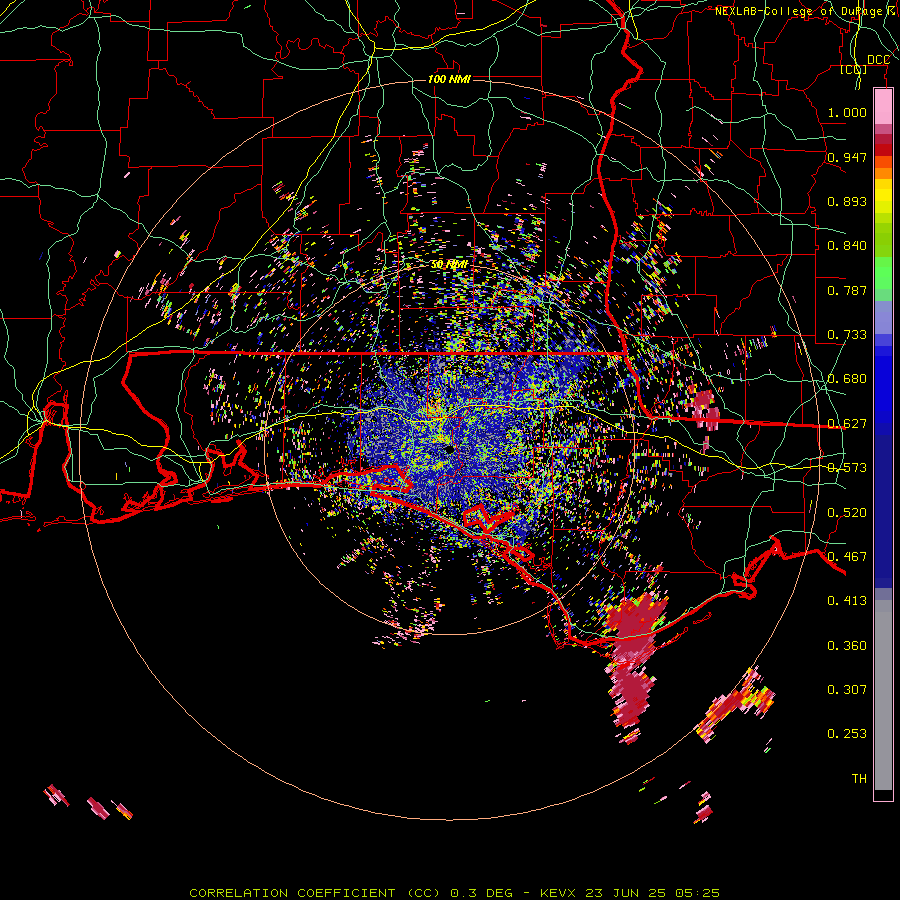
Task: Click the 0.467 scale label
Action: [847, 557]
